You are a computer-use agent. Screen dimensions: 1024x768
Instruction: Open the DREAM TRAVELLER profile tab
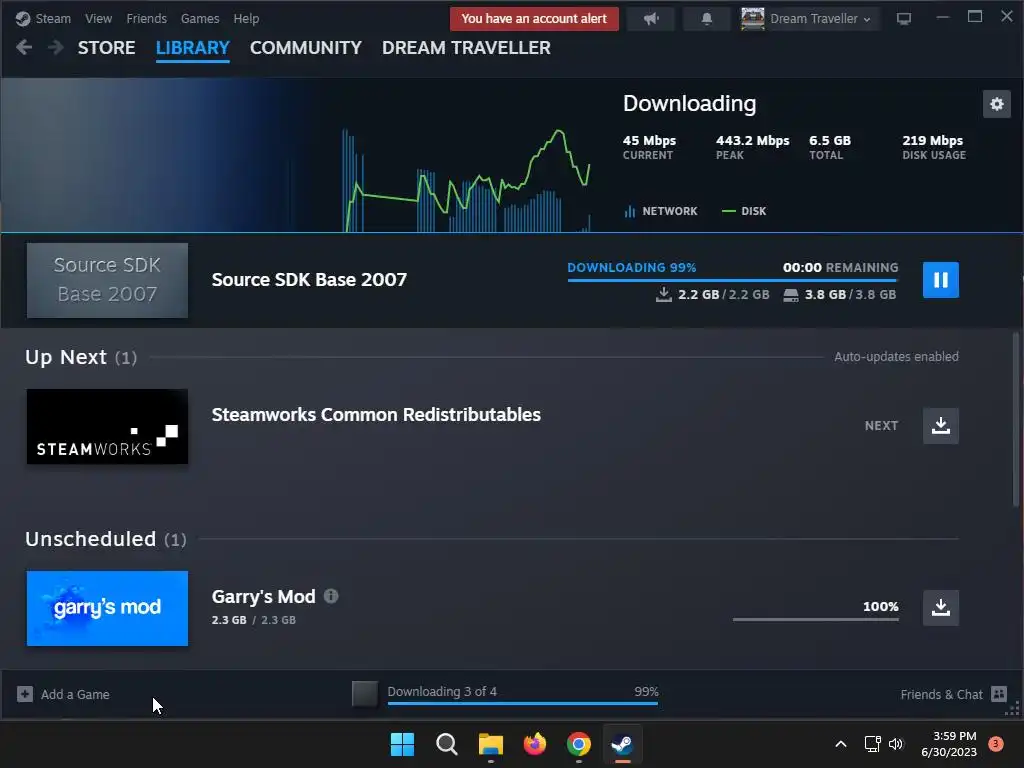point(466,48)
